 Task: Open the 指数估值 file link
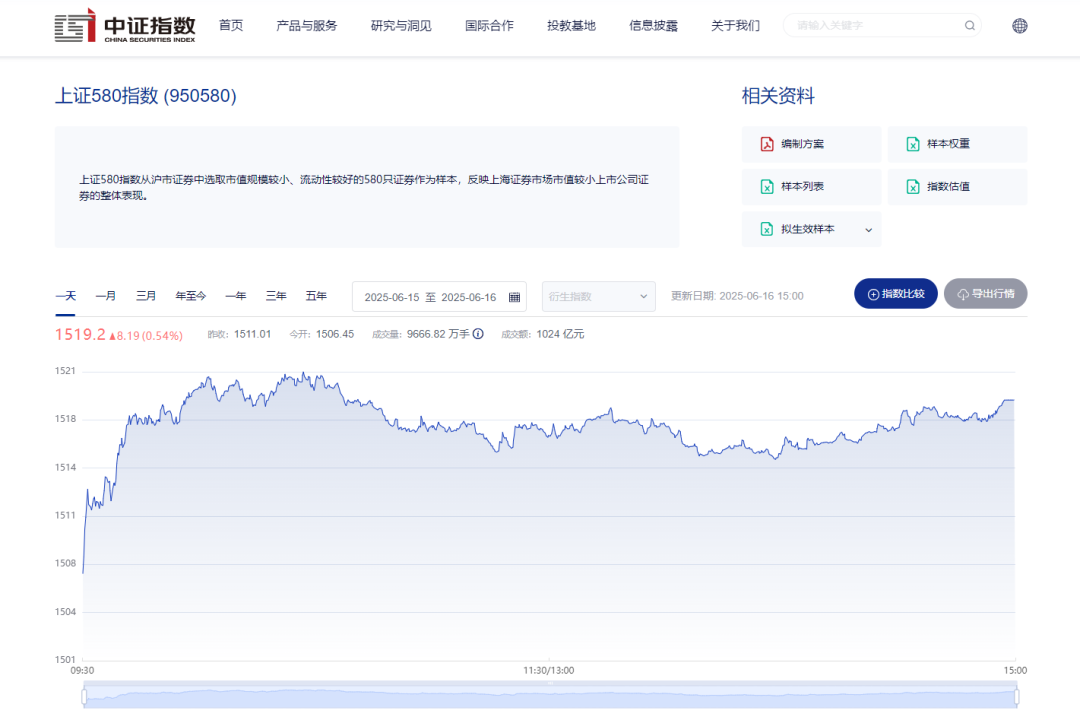pyautogui.click(x=957, y=187)
